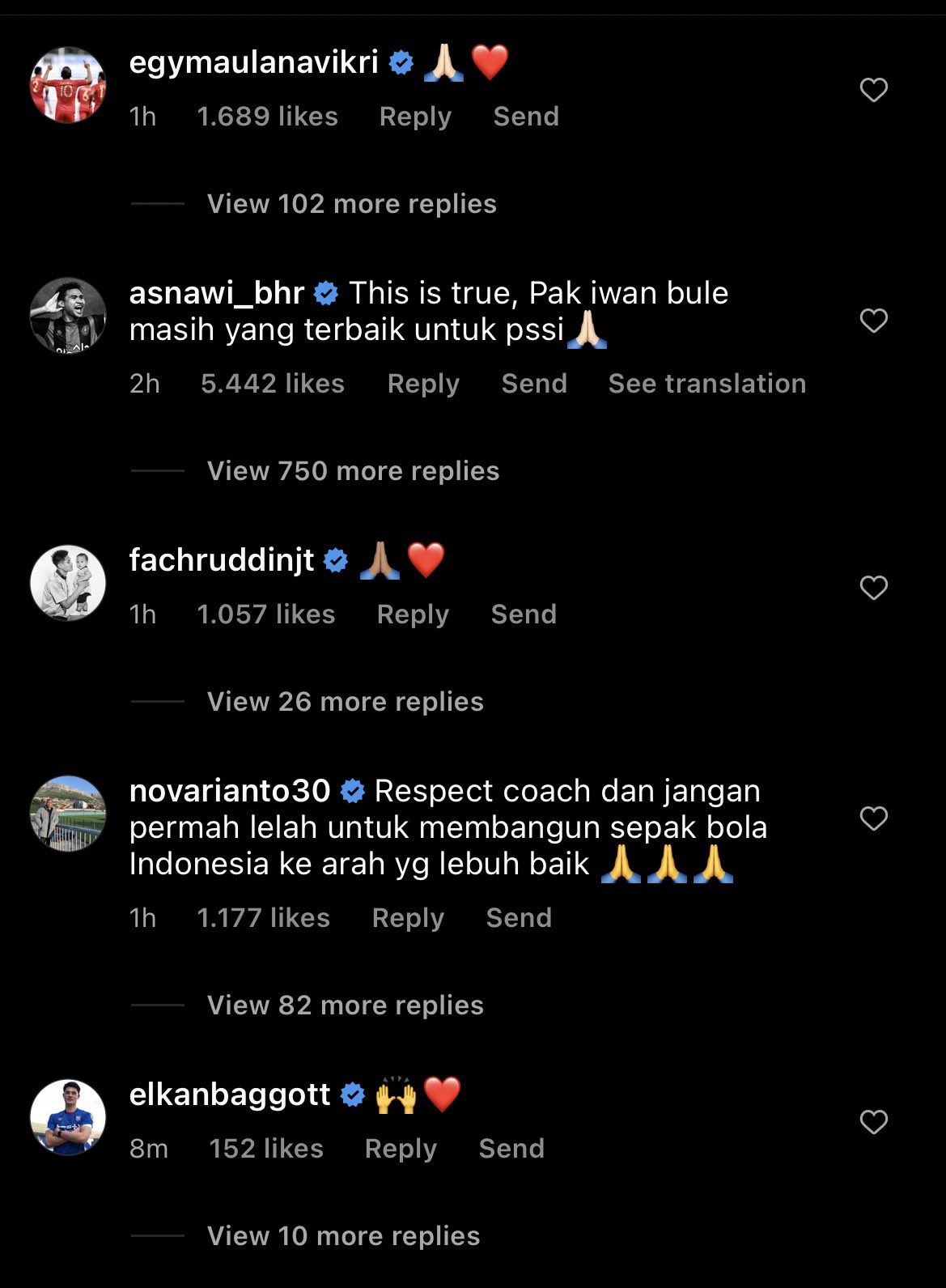The width and height of the screenshot is (946, 1288).
Task: Open egymaulanavikri's profile picture
Action: point(68,85)
